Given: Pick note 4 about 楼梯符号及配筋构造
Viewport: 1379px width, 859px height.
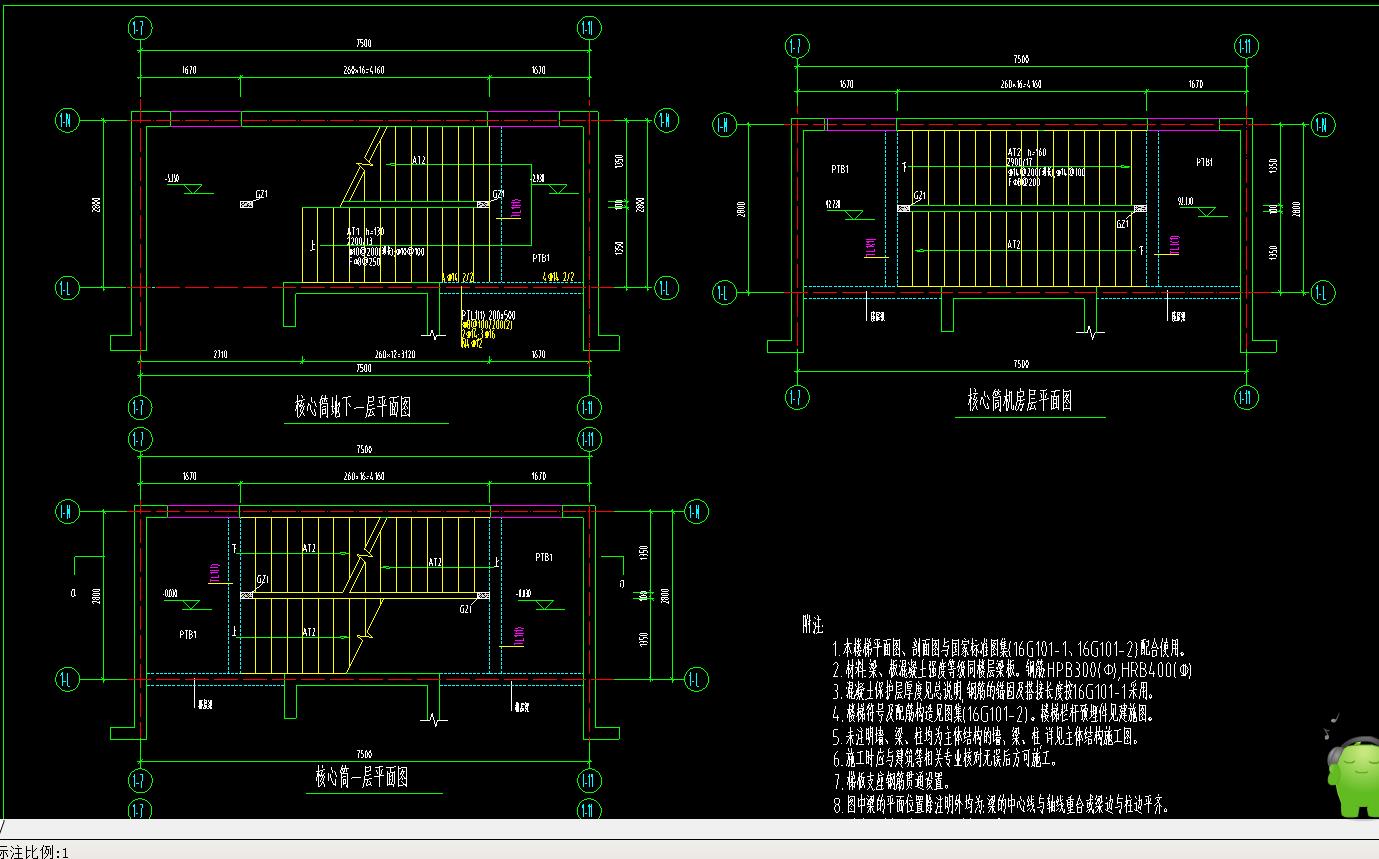Looking at the screenshot, I should pyautogui.click(x=994, y=714).
